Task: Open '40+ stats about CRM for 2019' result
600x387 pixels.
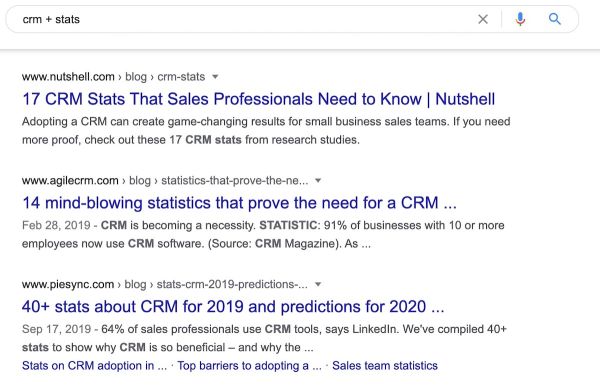Action: coord(233,307)
